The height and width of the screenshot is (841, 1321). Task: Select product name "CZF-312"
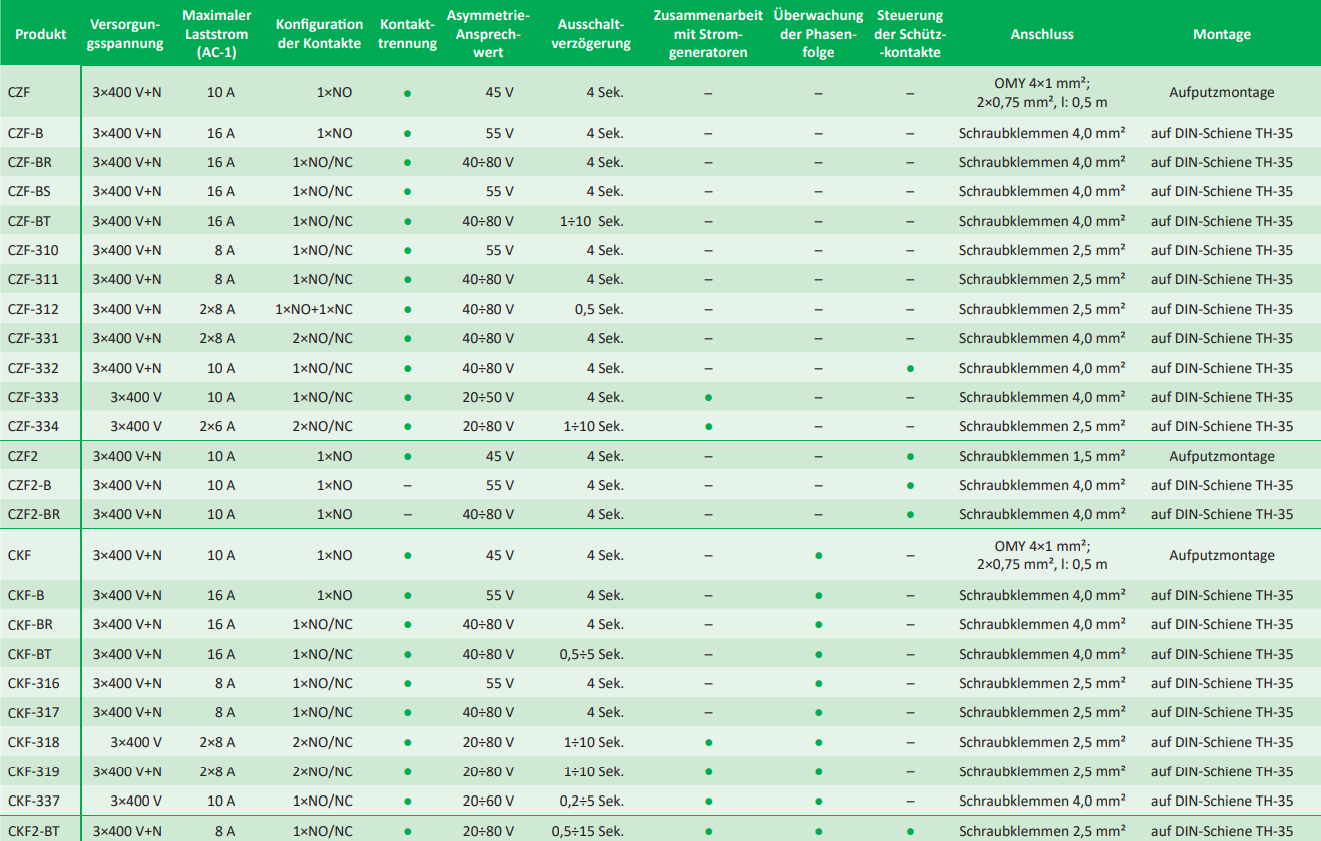[x=33, y=309]
